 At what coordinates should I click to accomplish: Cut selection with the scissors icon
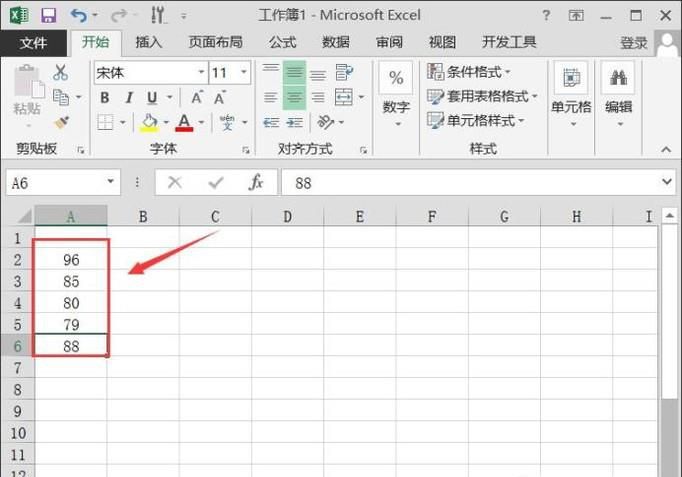60,73
